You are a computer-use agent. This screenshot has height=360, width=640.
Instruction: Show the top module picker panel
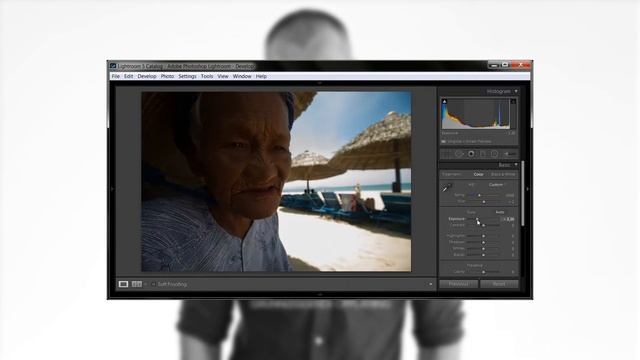(320, 83)
